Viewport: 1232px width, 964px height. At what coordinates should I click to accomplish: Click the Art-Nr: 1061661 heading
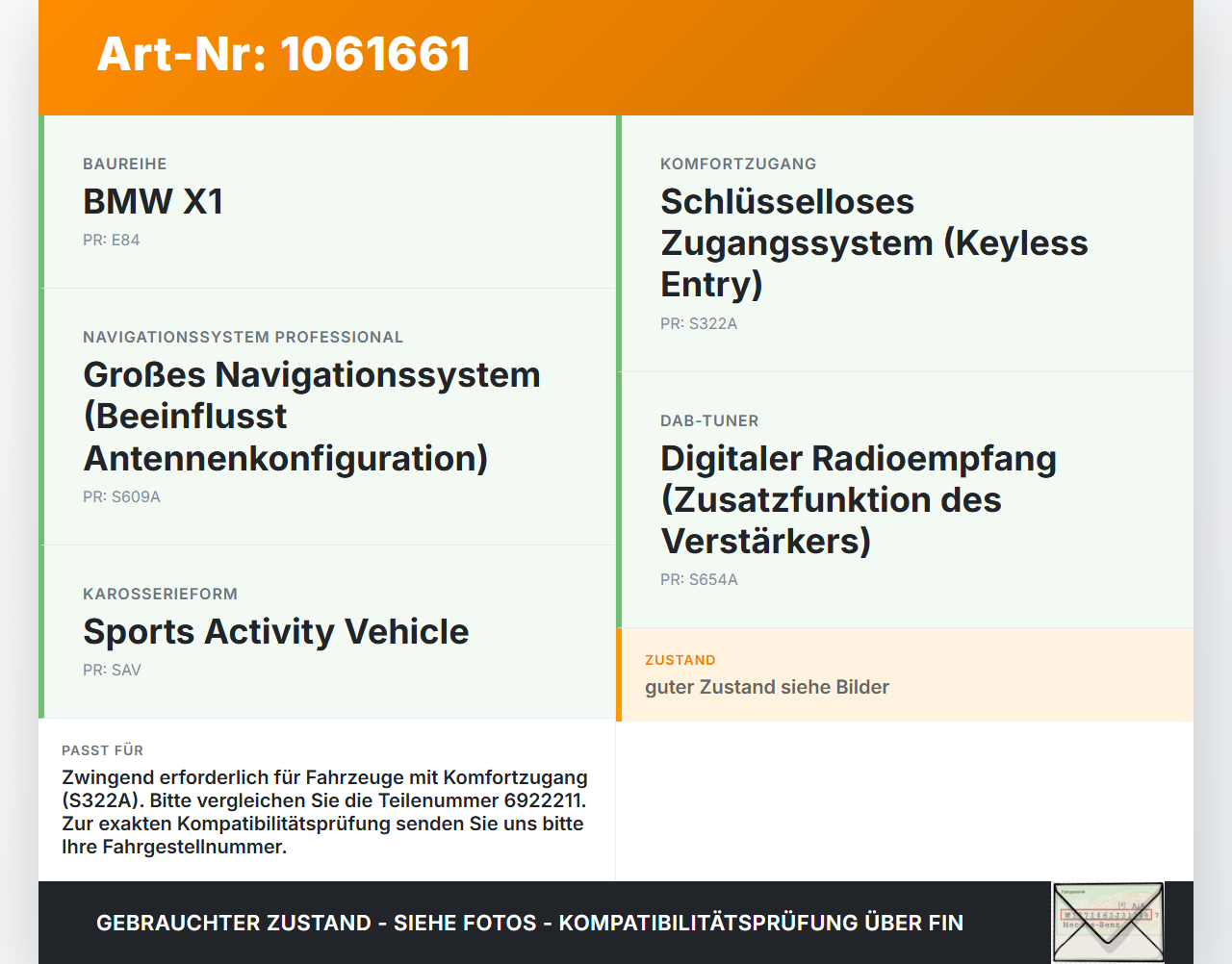[284, 54]
